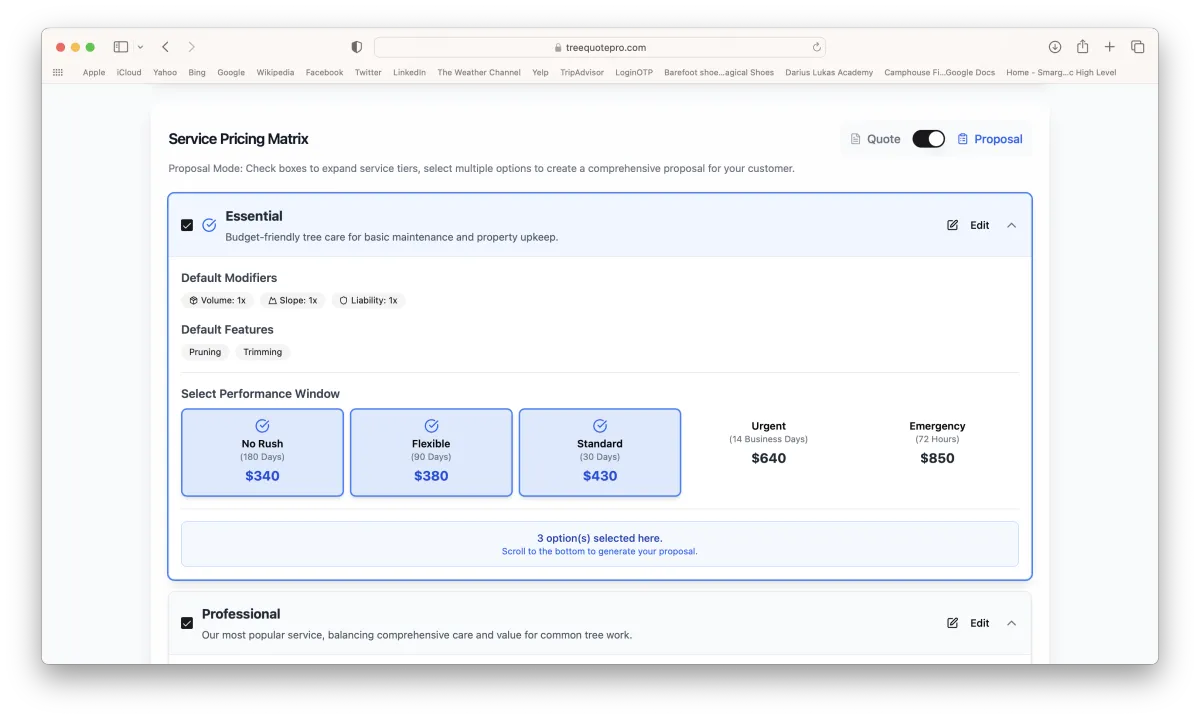Show tab overview
The height and width of the screenshot is (719, 1200).
pos(1138,47)
